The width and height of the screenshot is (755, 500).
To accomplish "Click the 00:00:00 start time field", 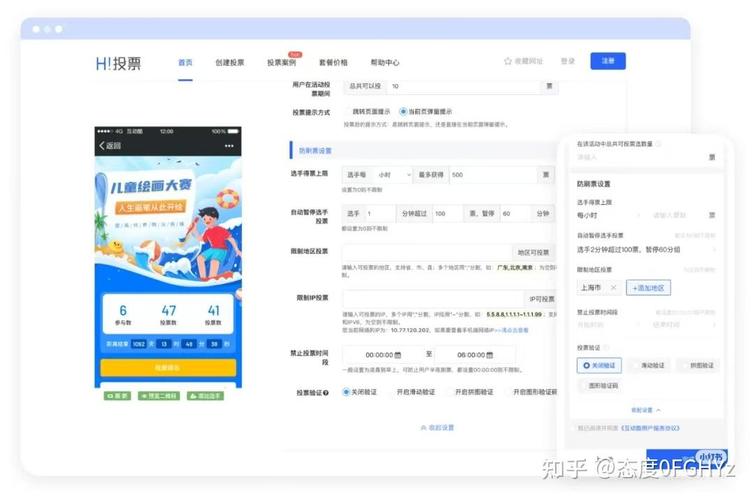I will (383, 355).
